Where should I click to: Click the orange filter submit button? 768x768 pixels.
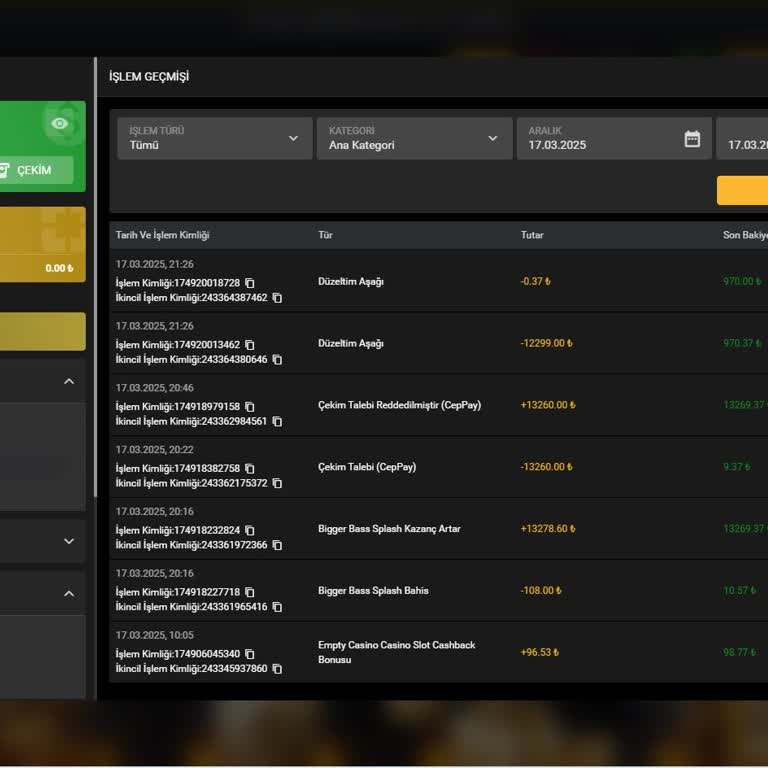pos(742,190)
